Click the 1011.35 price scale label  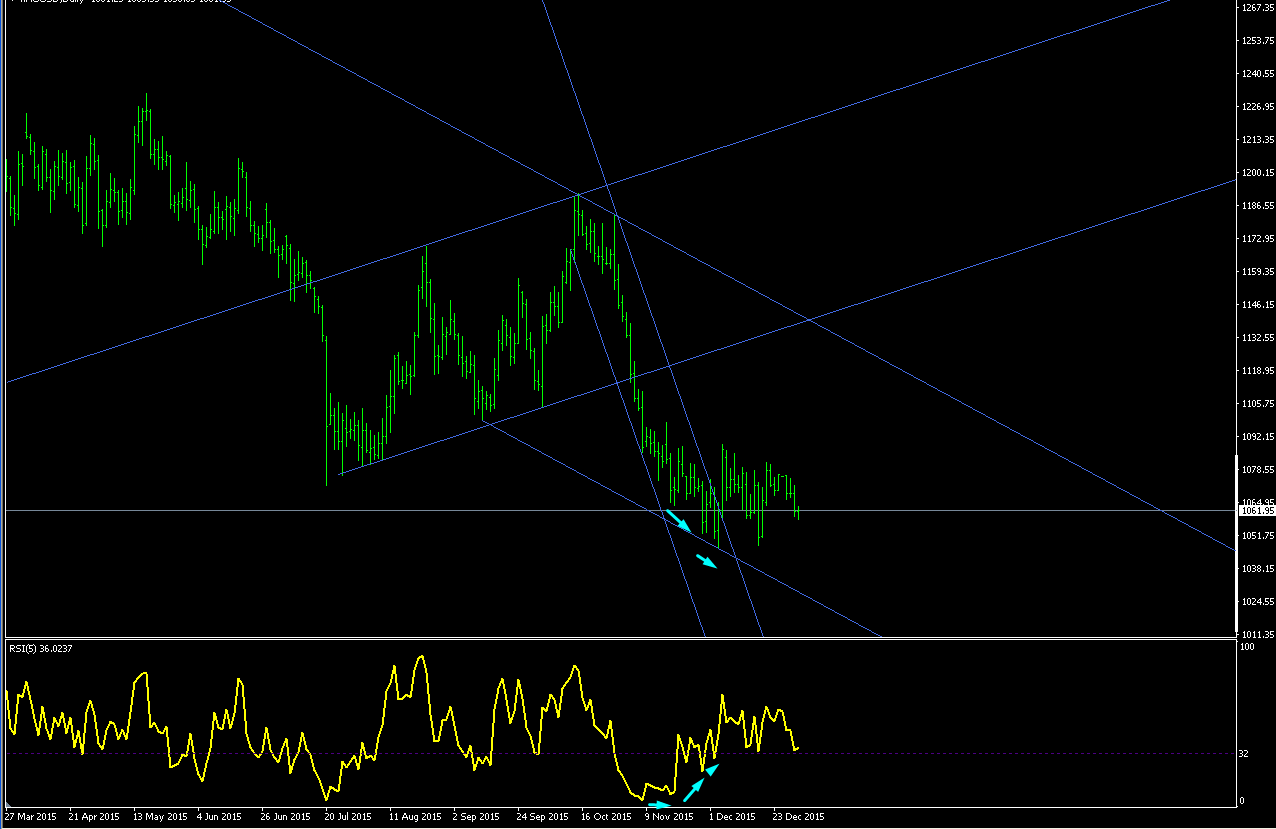[1256, 635]
